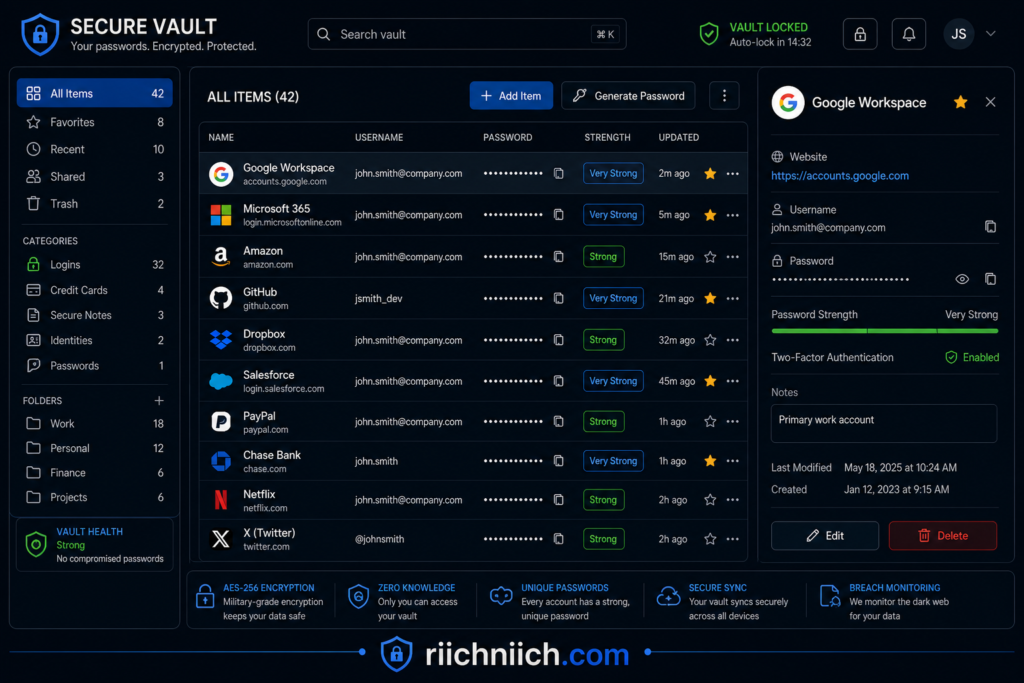Select the Logins category
The width and height of the screenshot is (1024, 683).
point(95,264)
